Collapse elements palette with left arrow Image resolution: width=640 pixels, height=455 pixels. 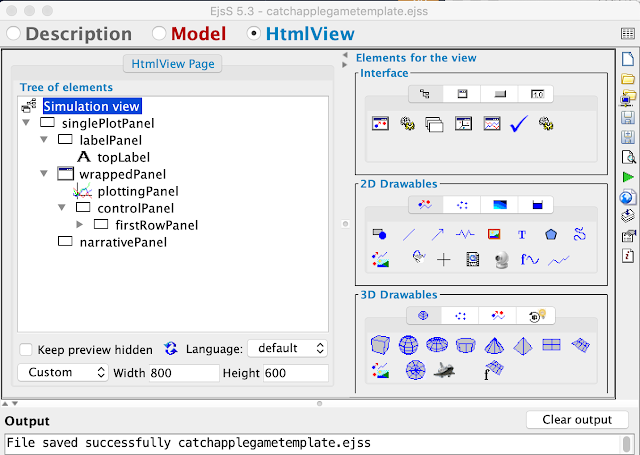pyautogui.click(x=345, y=55)
